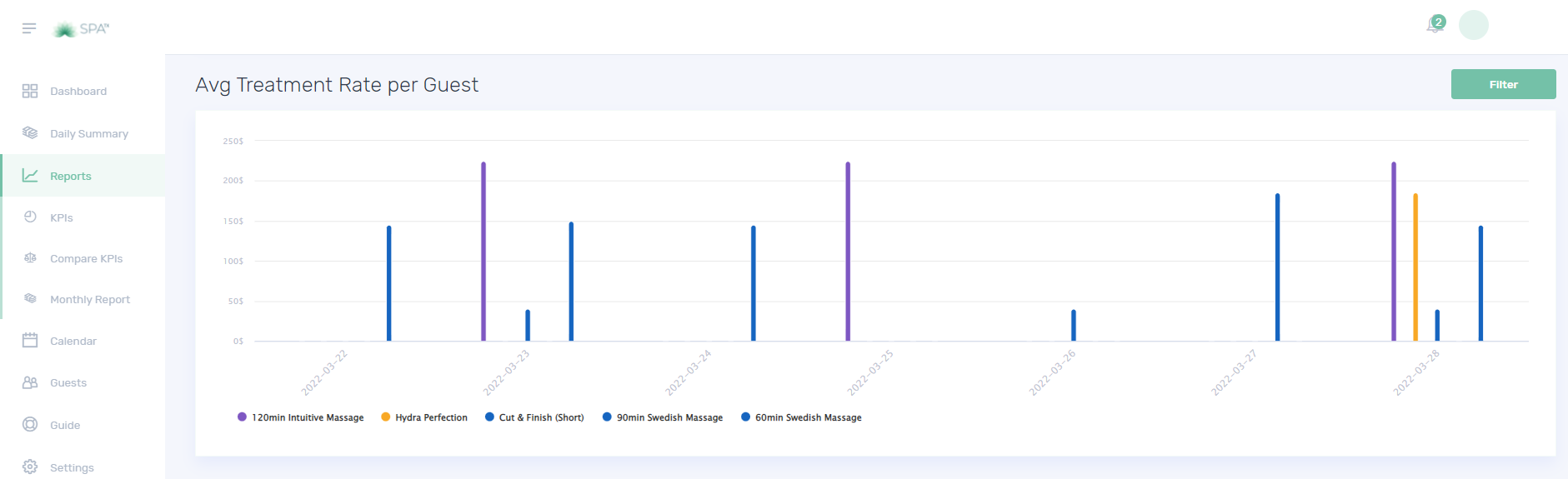The height and width of the screenshot is (479, 1568).
Task: Collapse the Reports sidebar section
Action: (x=71, y=176)
